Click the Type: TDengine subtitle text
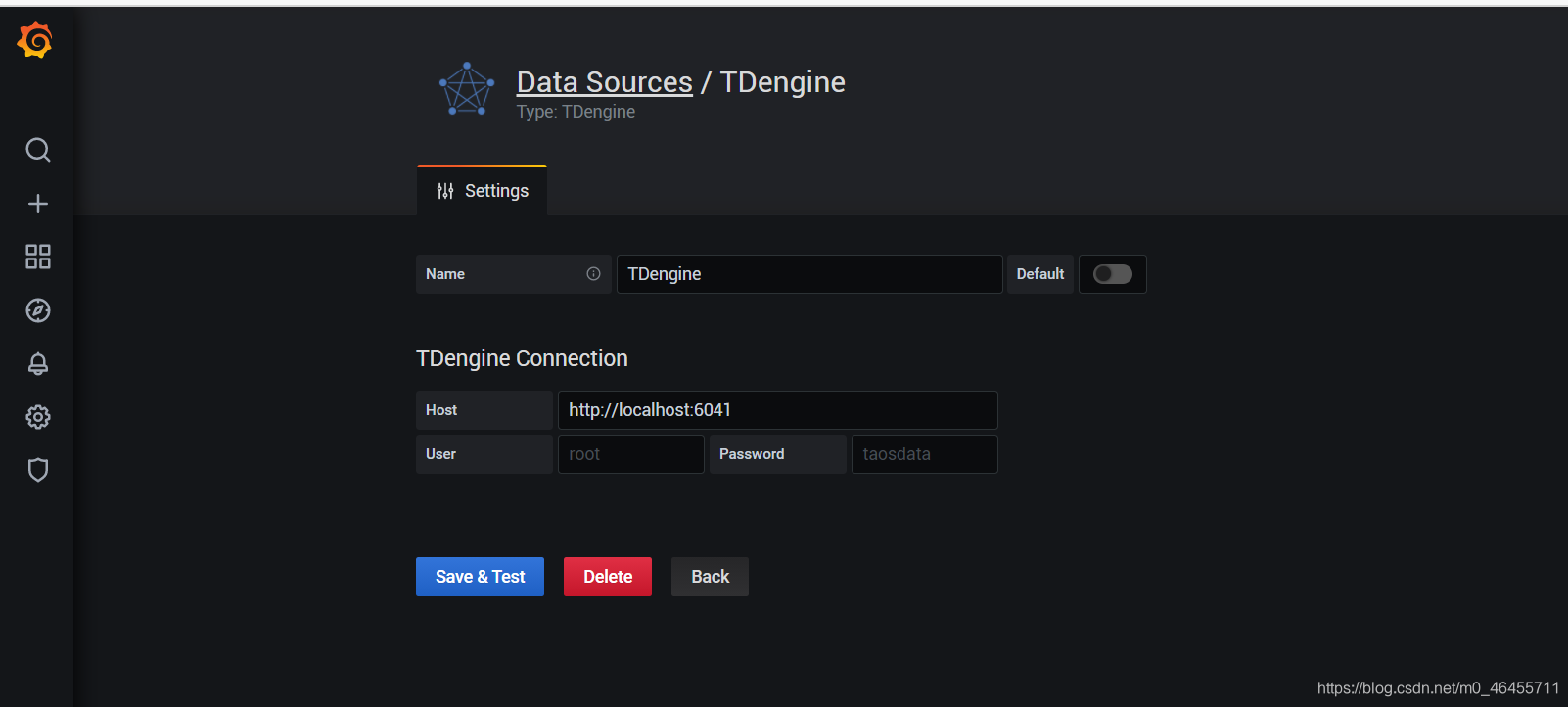 pos(576,112)
